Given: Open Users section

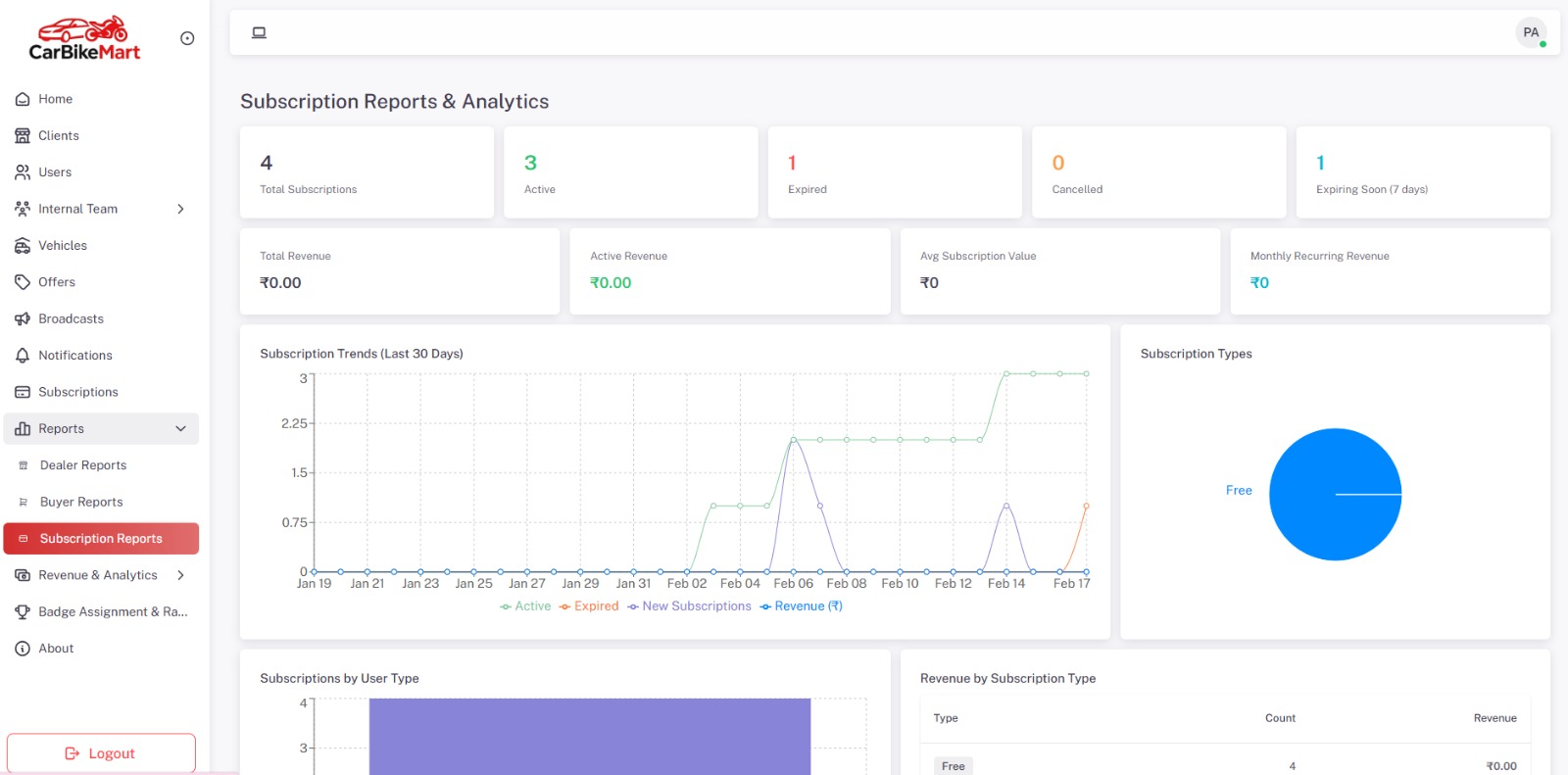Looking at the screenshot, I should tap(101, 172).
